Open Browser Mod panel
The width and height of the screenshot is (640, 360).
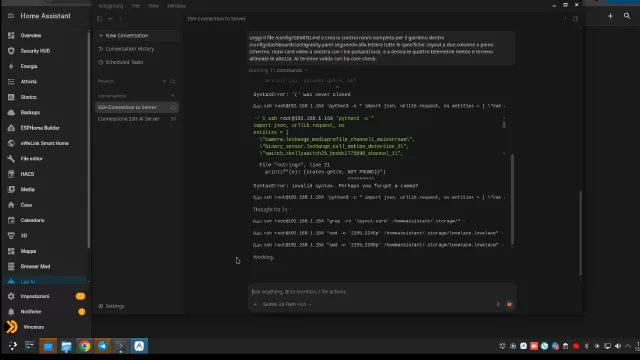tap(45, 266)
